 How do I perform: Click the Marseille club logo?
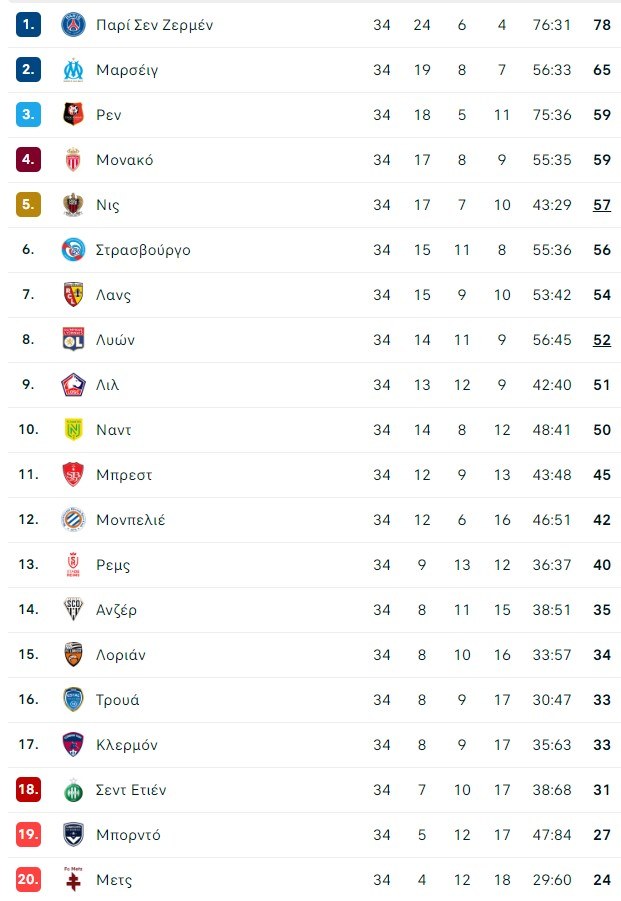tap(73, 70)
